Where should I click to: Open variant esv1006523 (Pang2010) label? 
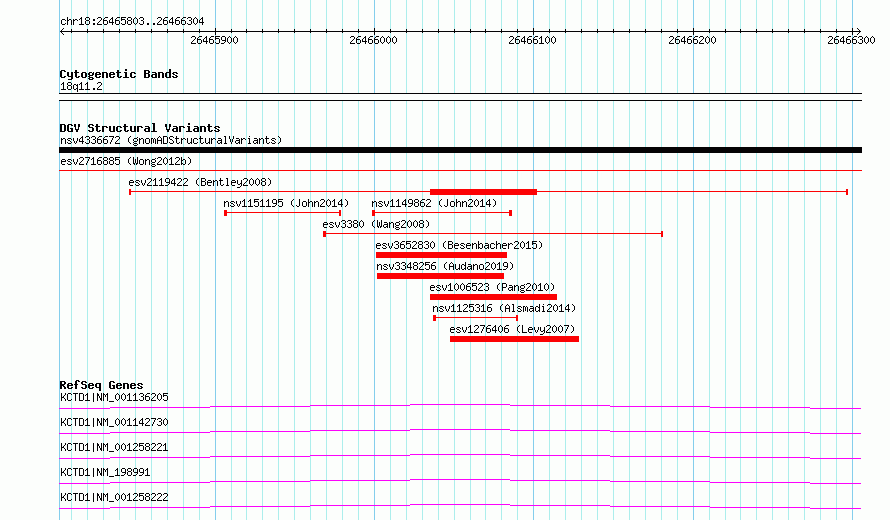[x=492, y=287]
